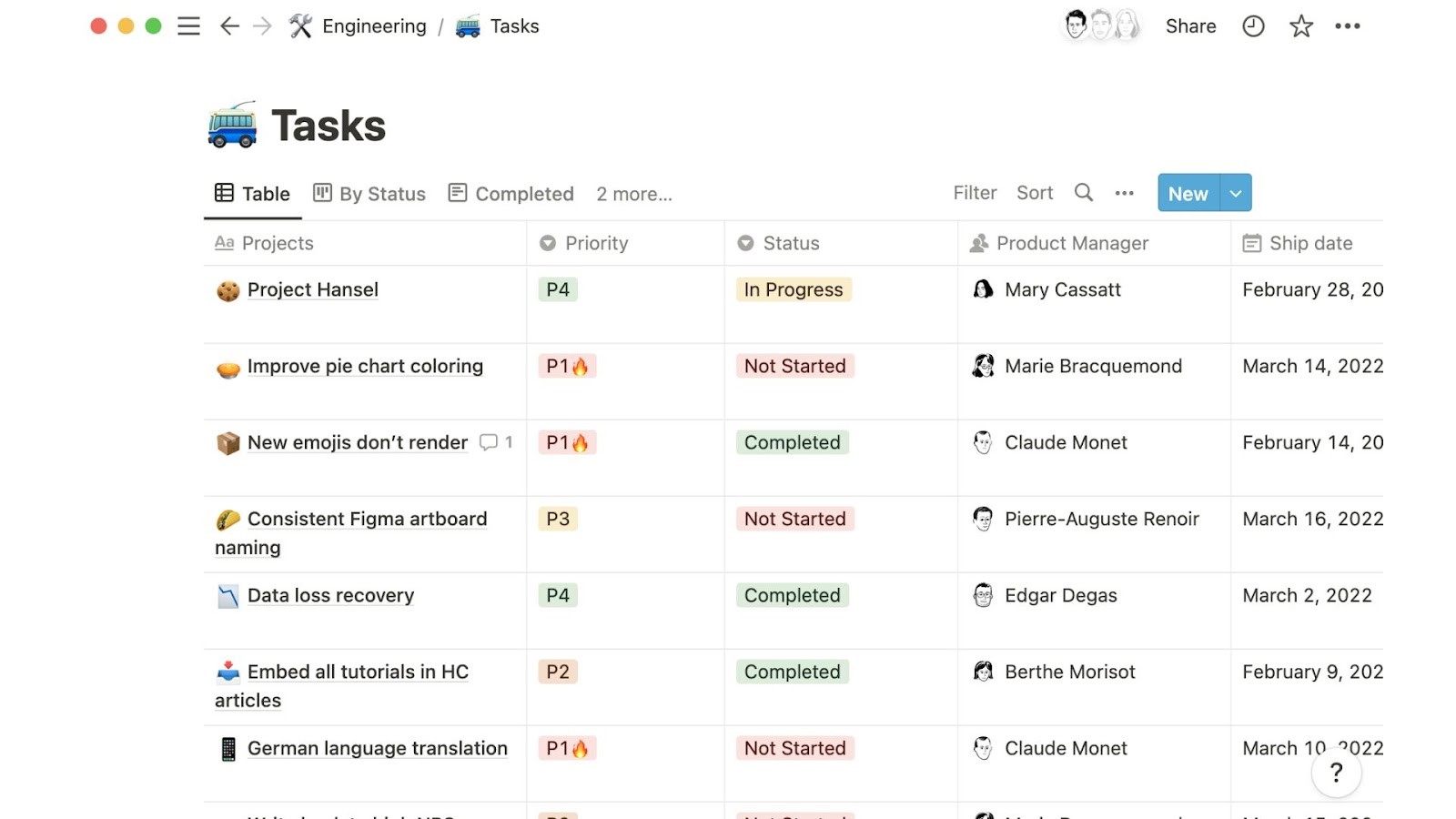Open the page history clock icon
Viewport: 1456px width, 819px height.
pos(1253,26)
